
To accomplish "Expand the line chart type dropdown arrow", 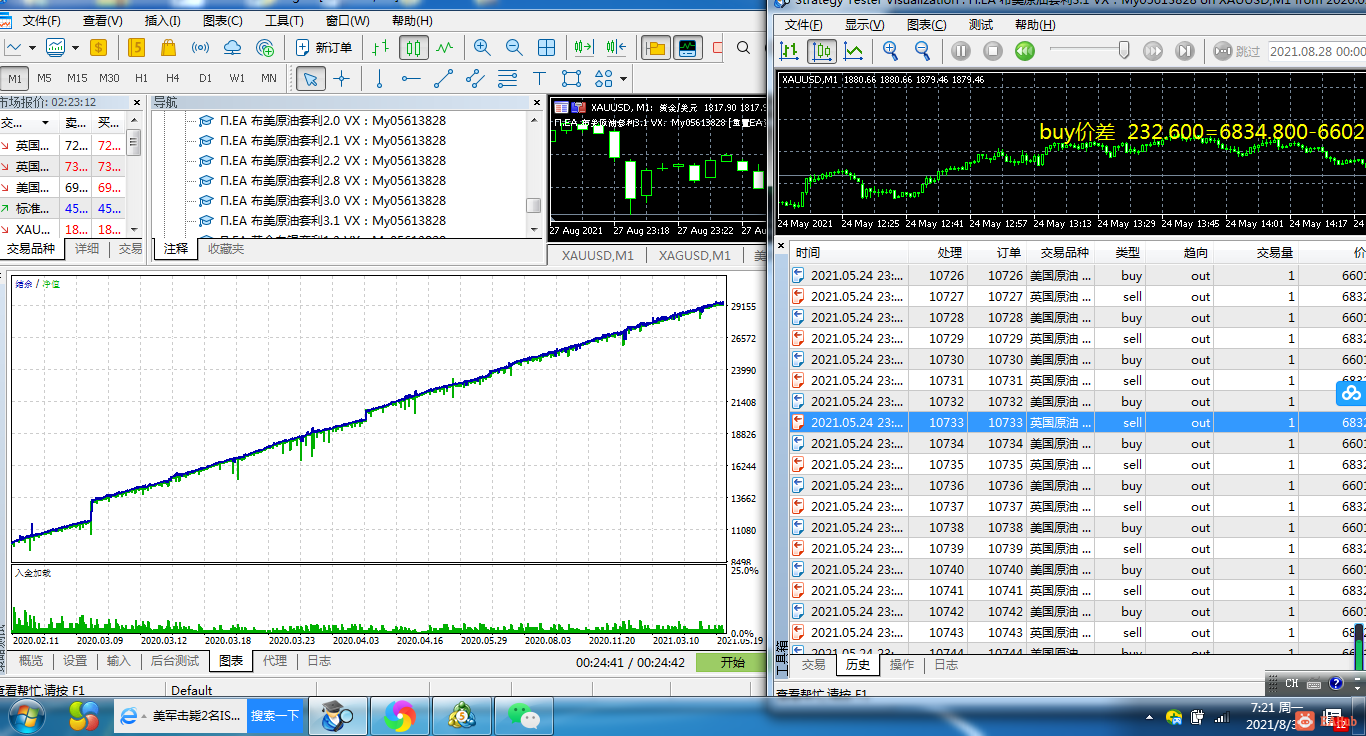I will click(x=32, y=47).
